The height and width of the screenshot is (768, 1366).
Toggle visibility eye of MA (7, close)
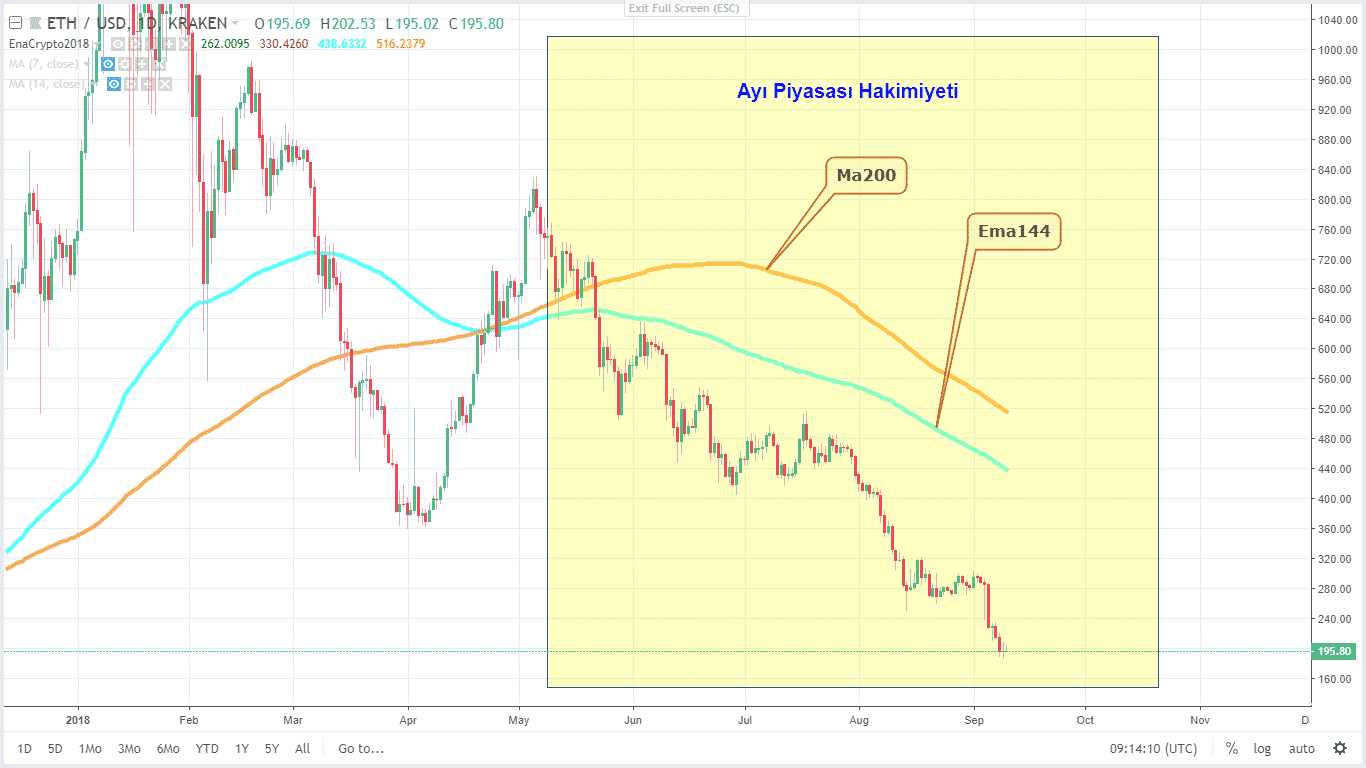(x=108, y=64)
